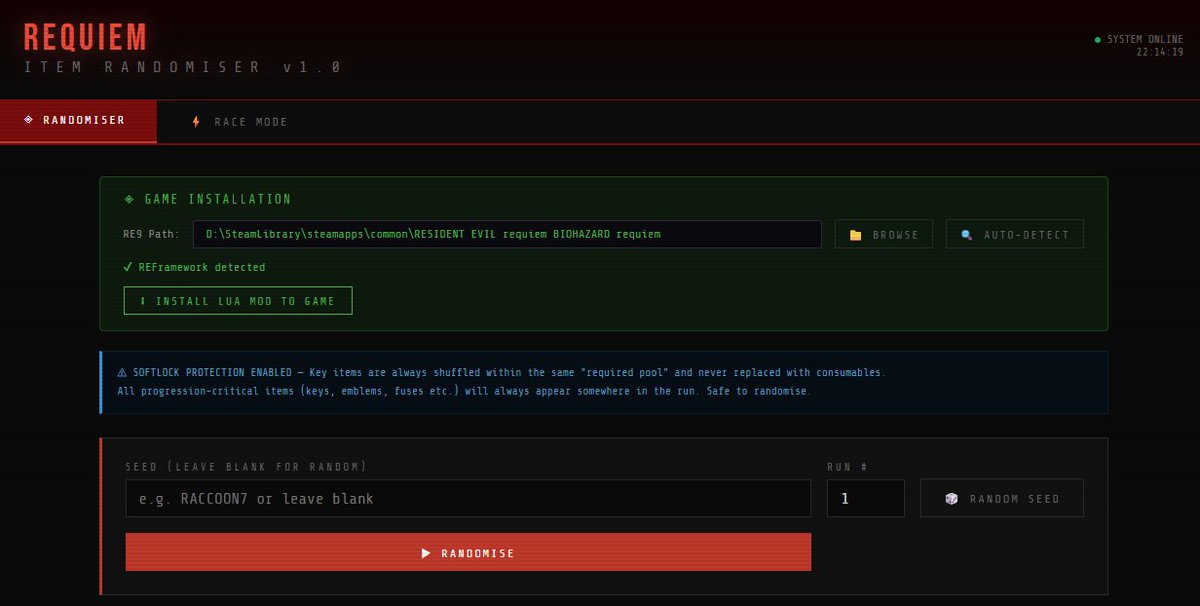Click the Item Randomiser v1.0 subtitle

pos(183,67)
